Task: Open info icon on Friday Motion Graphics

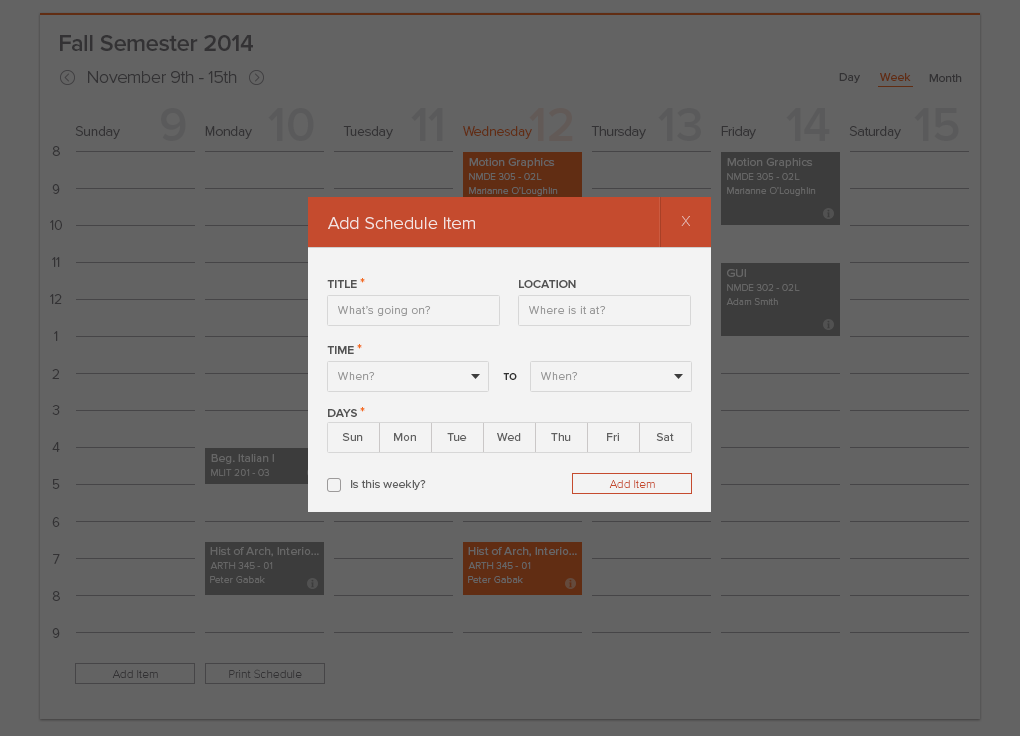Action: tap(828, 213)
